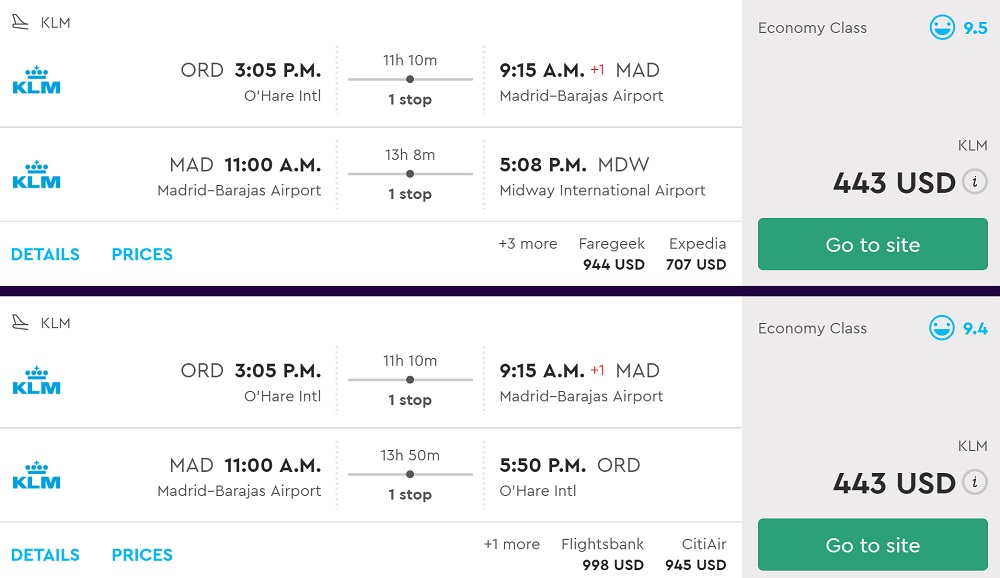
Task: Click the KLM logo on first ORD departure
Action: pyautogui.click(x=37, y=81)
